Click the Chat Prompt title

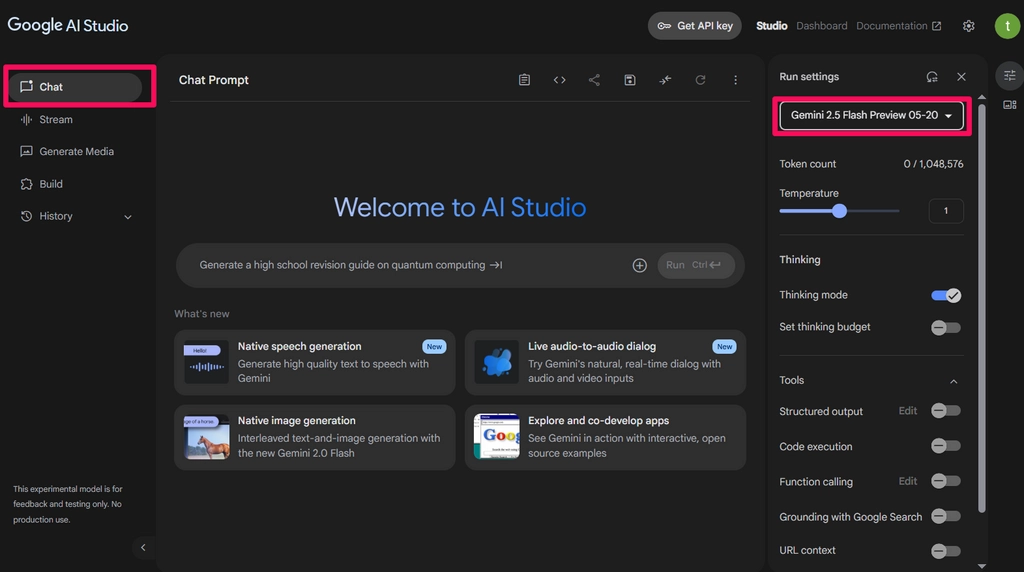pos(214,80)
